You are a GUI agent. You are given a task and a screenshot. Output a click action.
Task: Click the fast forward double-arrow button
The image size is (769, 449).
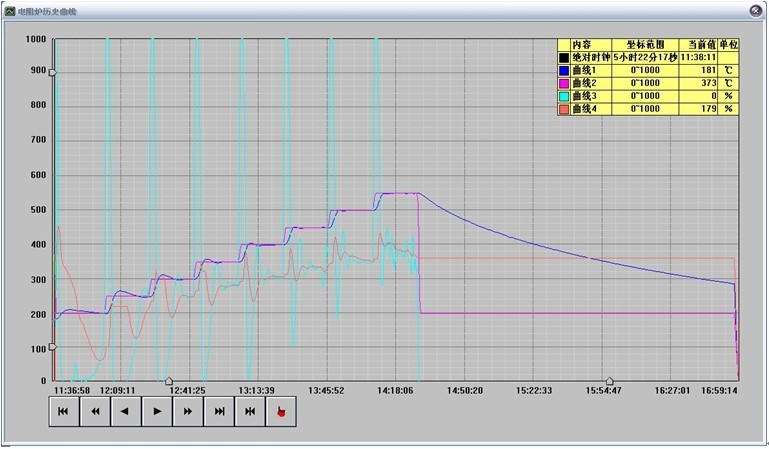pyautogui.click(x=187, y=411)
